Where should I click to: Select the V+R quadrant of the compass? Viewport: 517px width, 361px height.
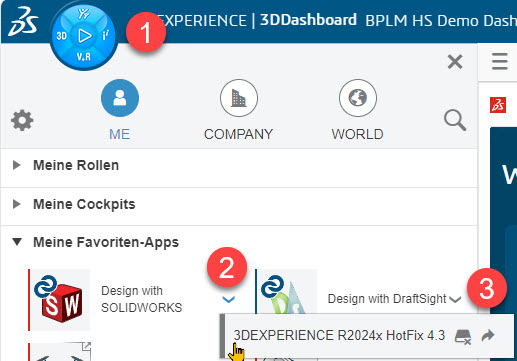coord(84,57)
